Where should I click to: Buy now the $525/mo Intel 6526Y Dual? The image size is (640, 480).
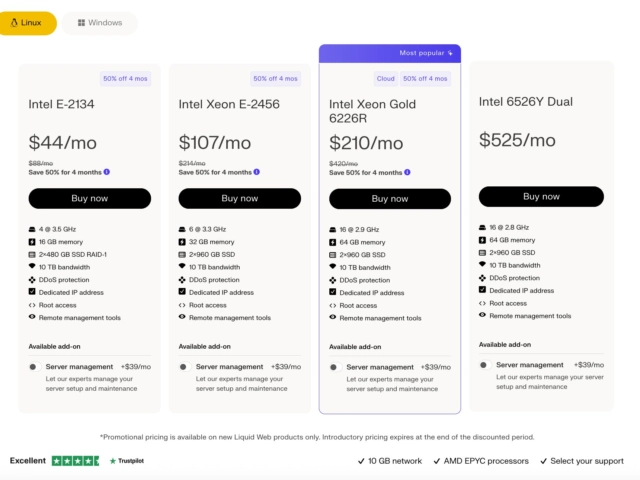coord(541,197)
